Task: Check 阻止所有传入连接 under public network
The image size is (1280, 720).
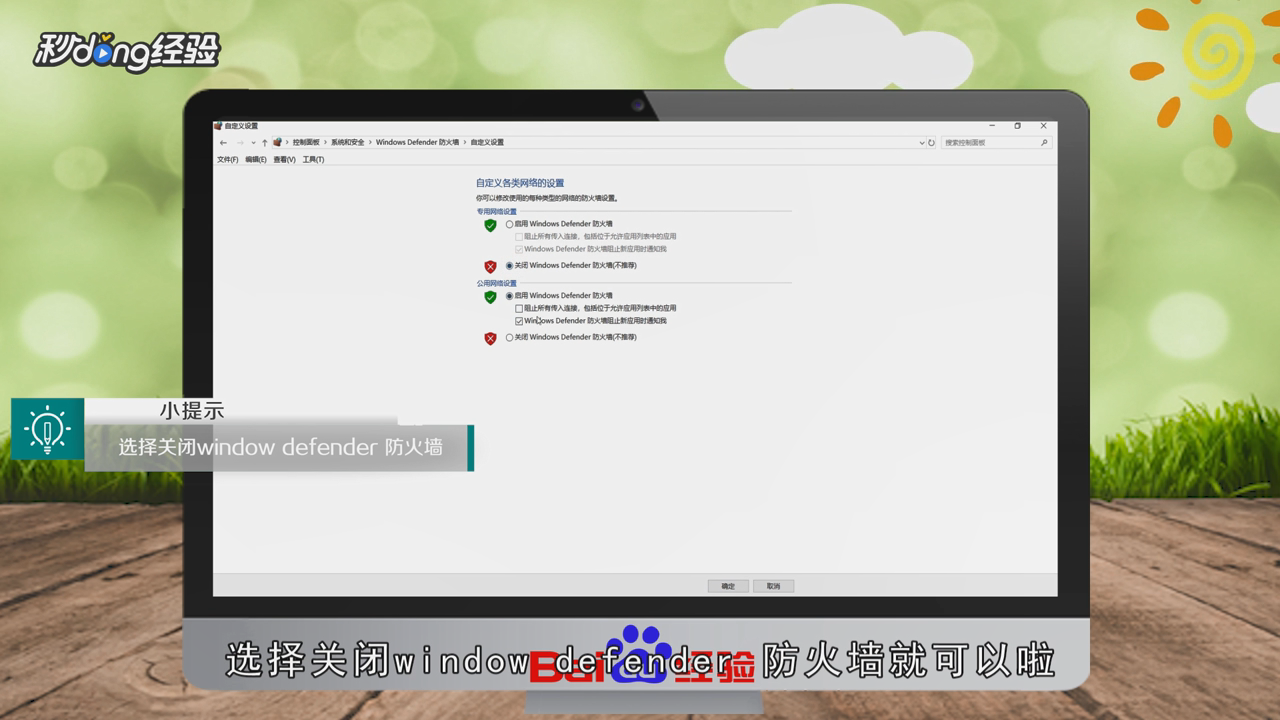Action: [519, 309]
